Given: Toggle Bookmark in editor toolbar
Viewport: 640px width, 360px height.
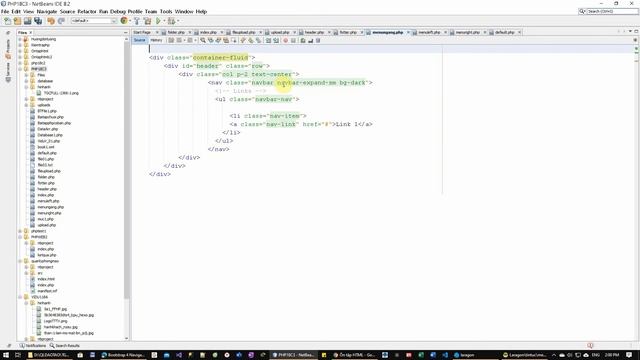Looking at the screenshot, I should pos(259,40).
